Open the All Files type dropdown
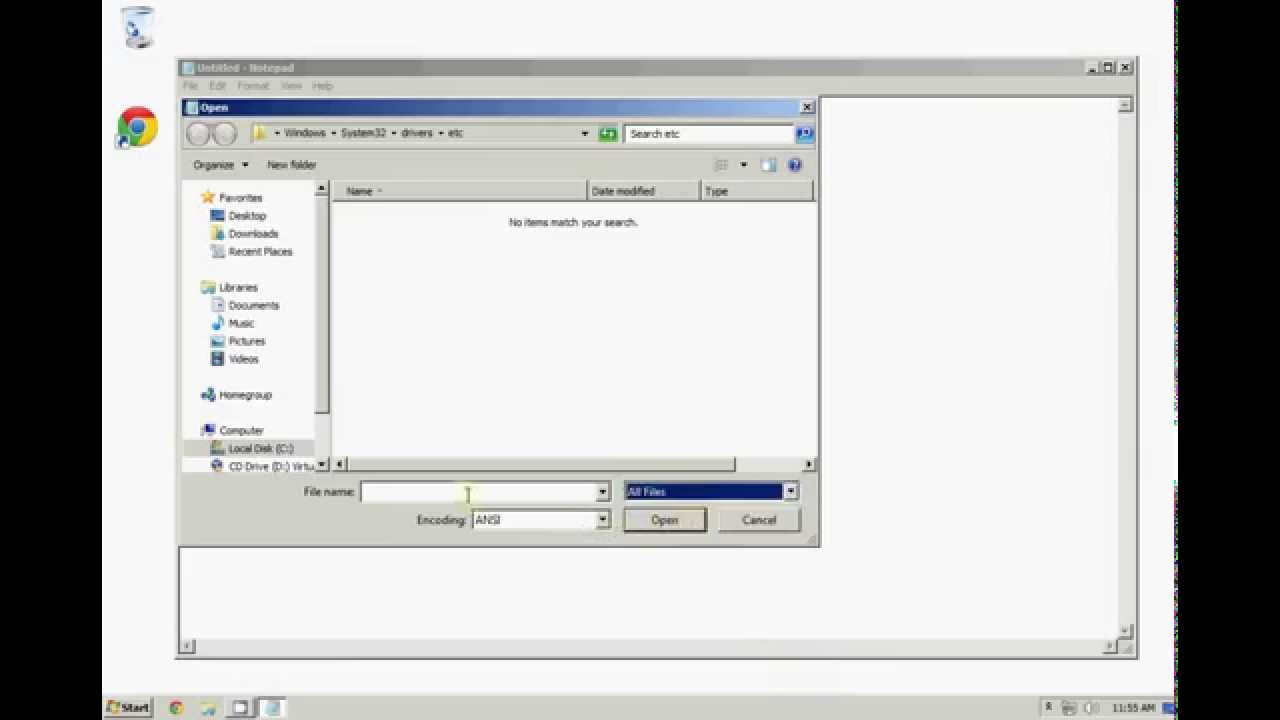The image size is (1280, 720). pos(790,492)
